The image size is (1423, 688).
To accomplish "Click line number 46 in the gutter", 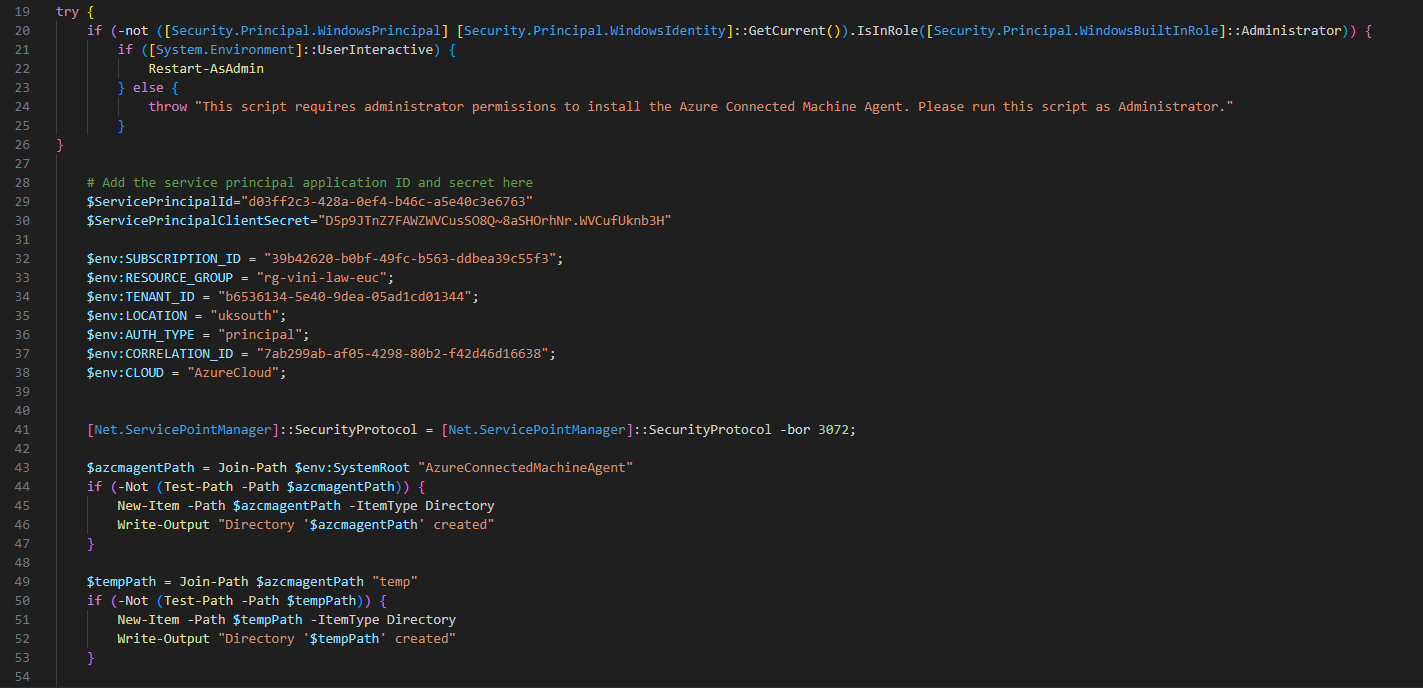I will coord(21,524).
